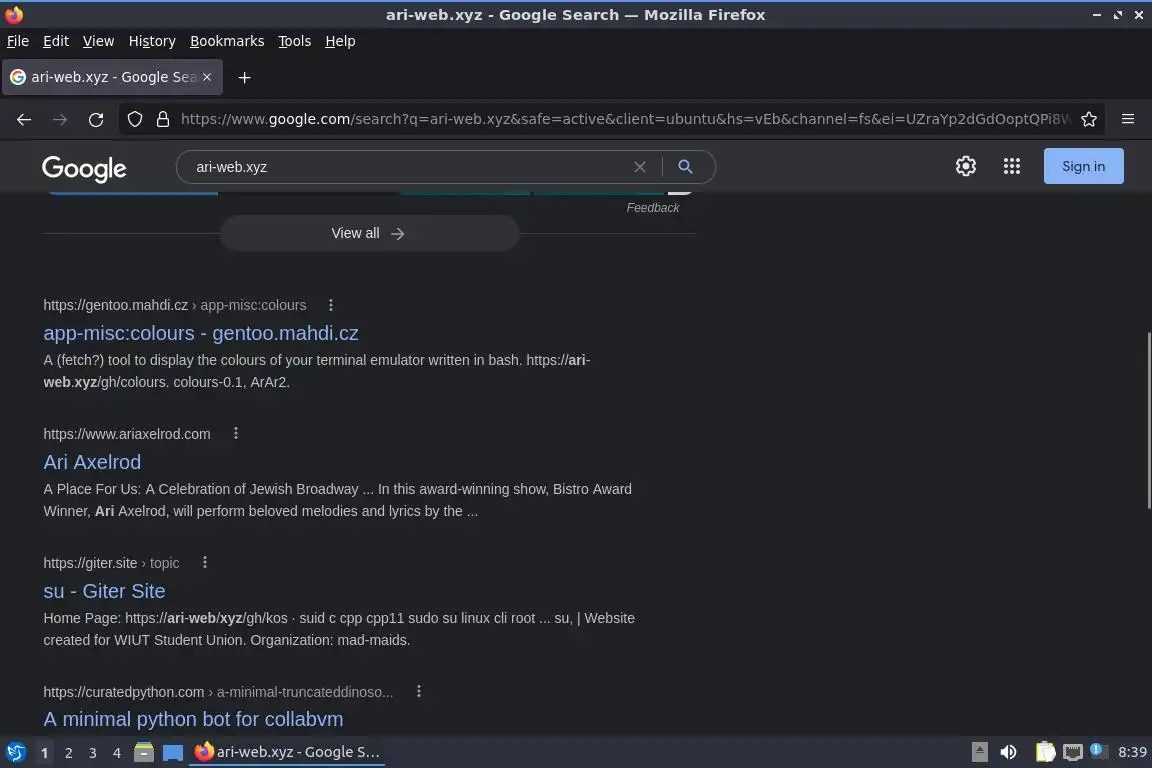Open the Tools menu
The image size is (1152, 768).
[x=295, y=41]
